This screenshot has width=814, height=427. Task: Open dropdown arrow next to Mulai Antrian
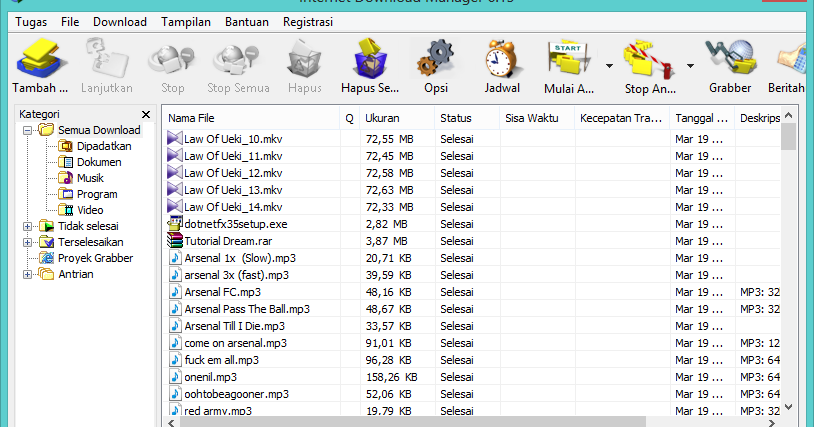(x=609, y=66)
